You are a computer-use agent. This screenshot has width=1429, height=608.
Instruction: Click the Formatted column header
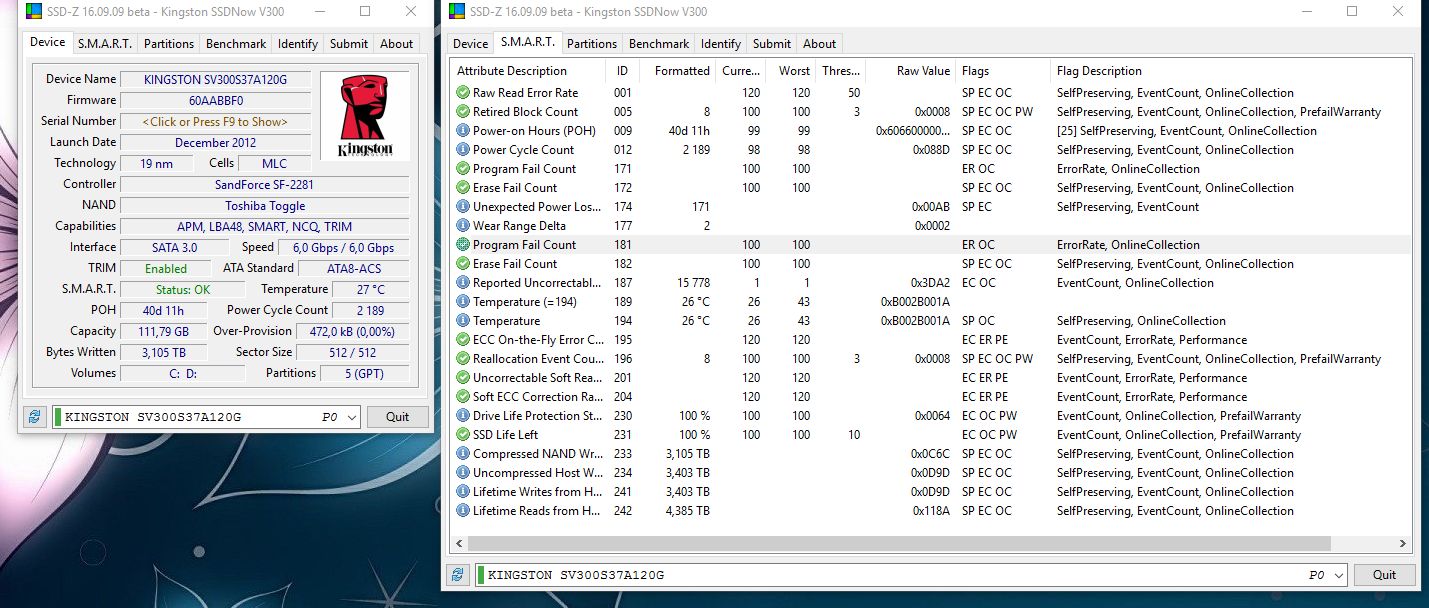pyautogui.click(x=677, y=71)
